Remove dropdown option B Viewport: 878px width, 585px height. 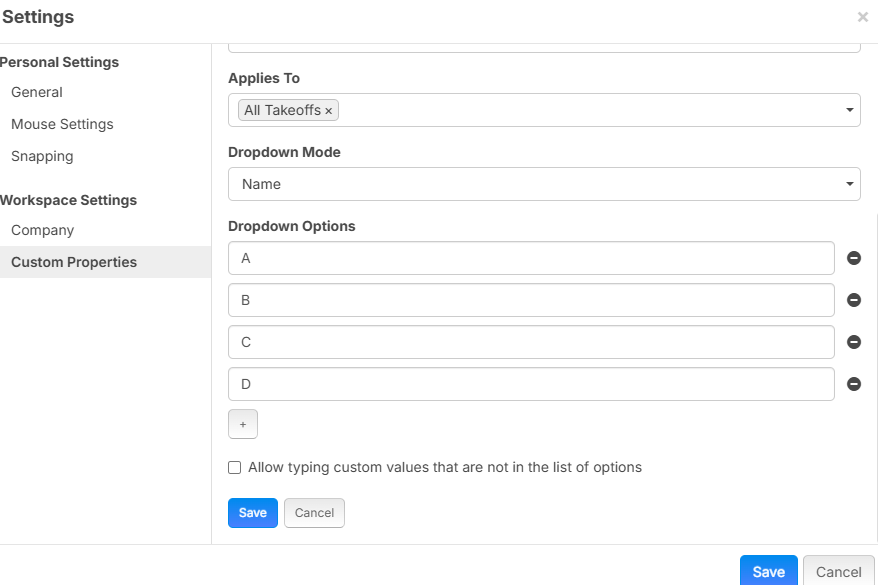(853, 300)
